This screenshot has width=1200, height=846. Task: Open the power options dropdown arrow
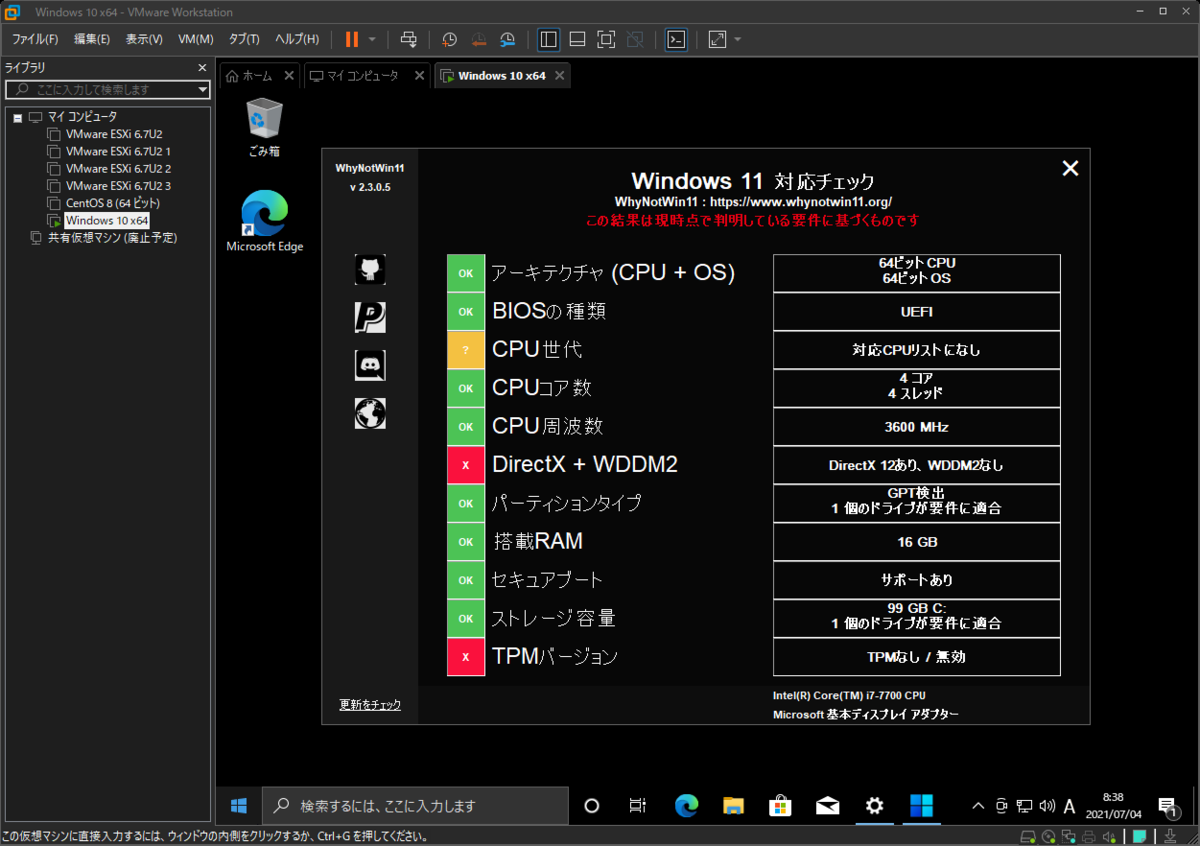[372, 40]
